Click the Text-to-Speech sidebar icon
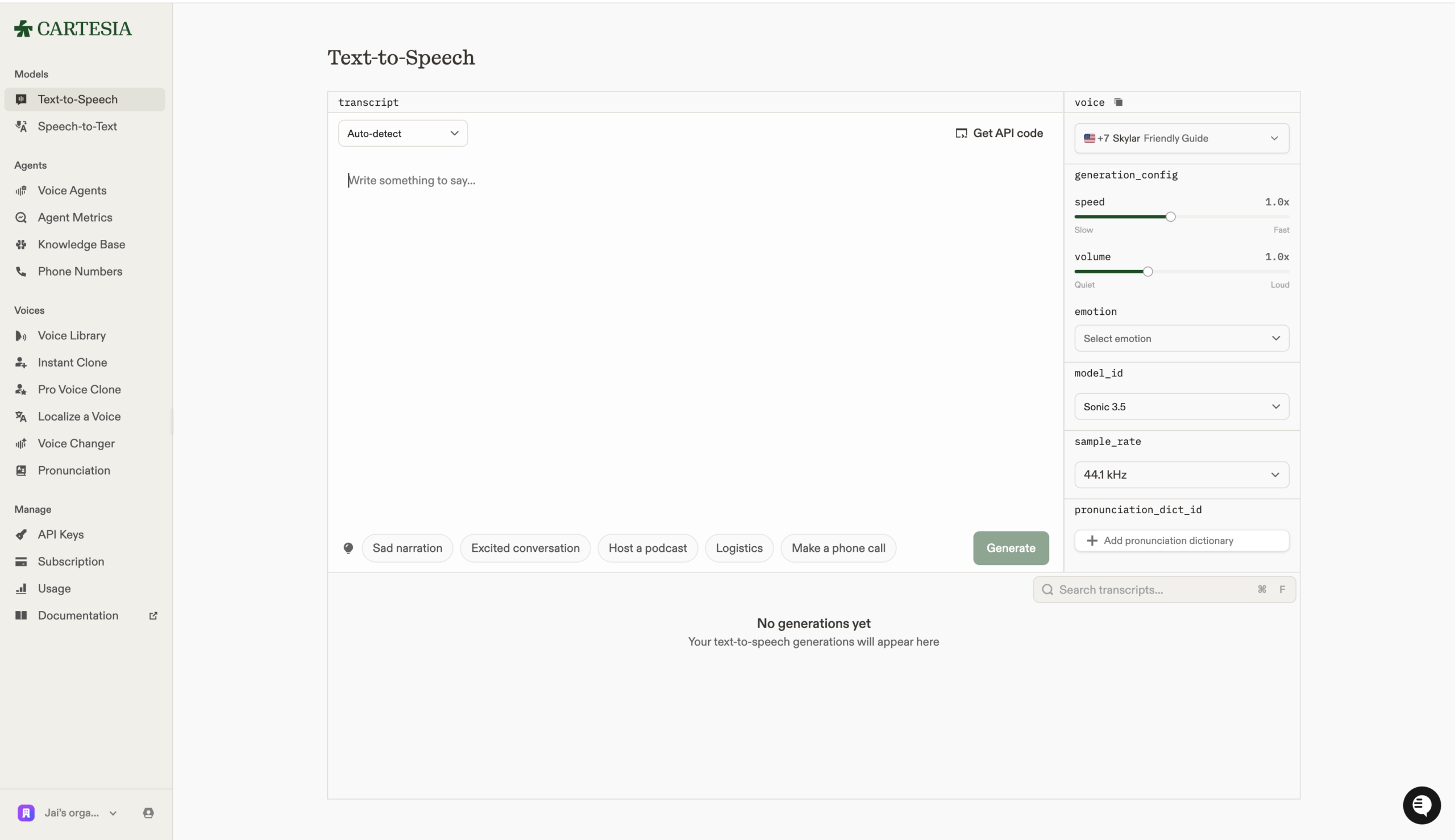The width and height of the screenshot is (1455, 840). 22,99
